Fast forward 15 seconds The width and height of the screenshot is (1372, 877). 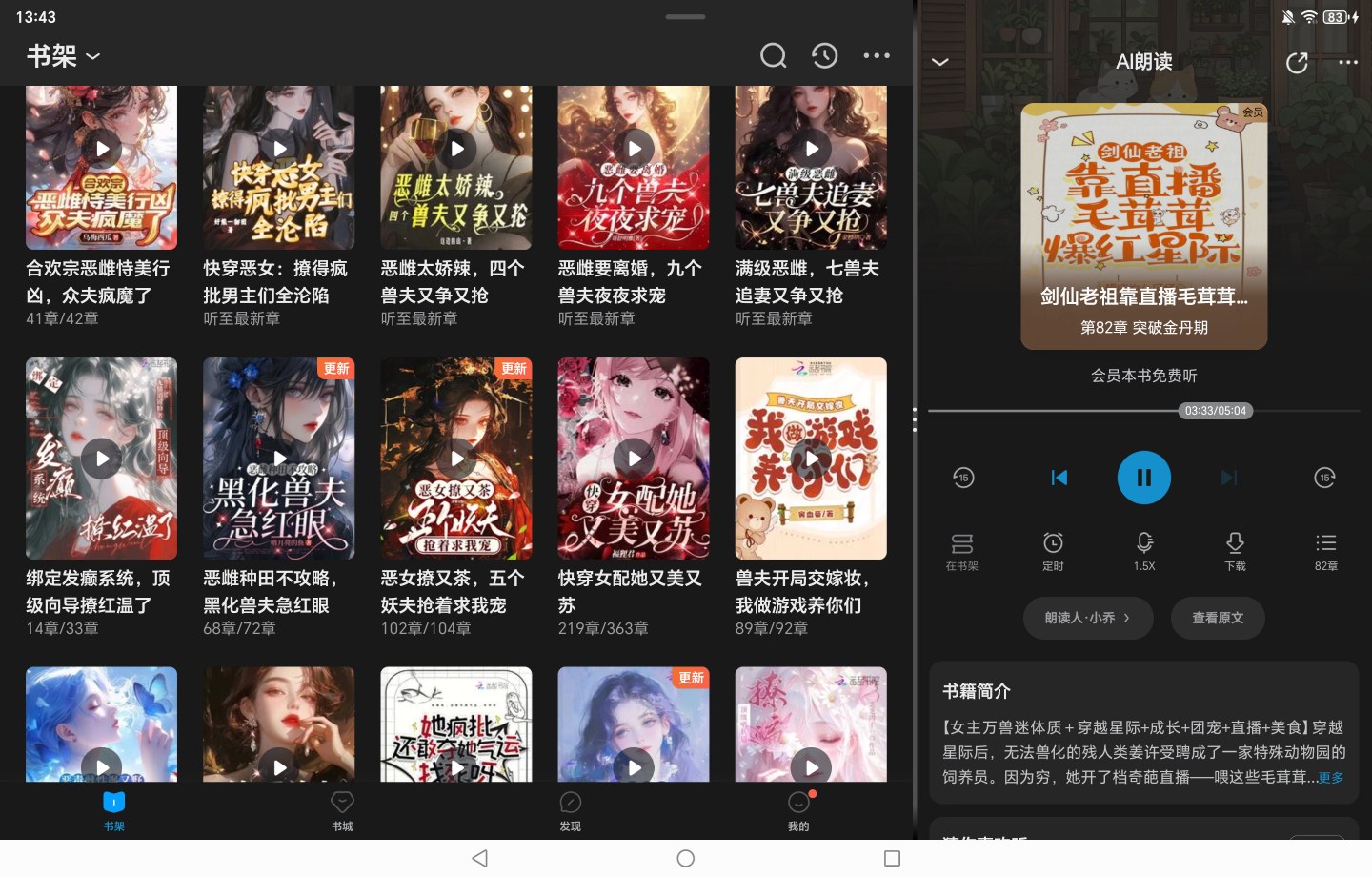(1325, 478)
